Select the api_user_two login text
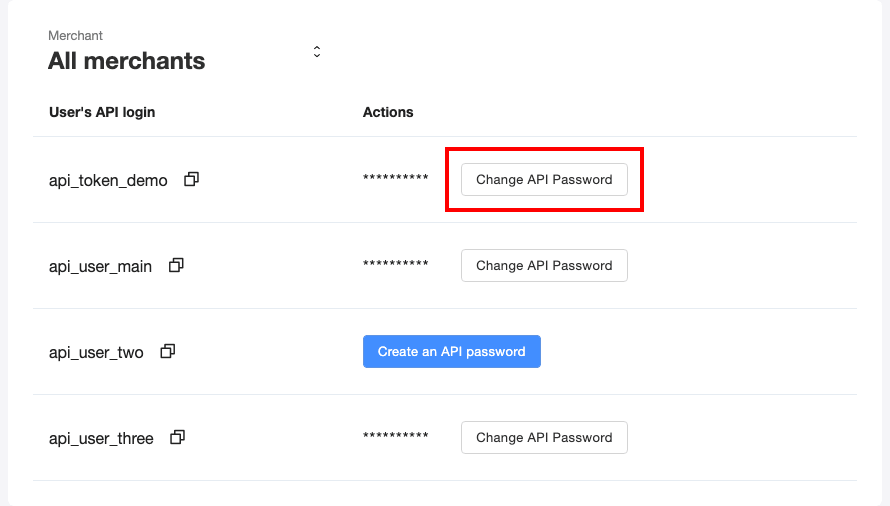 click(96, 353)
